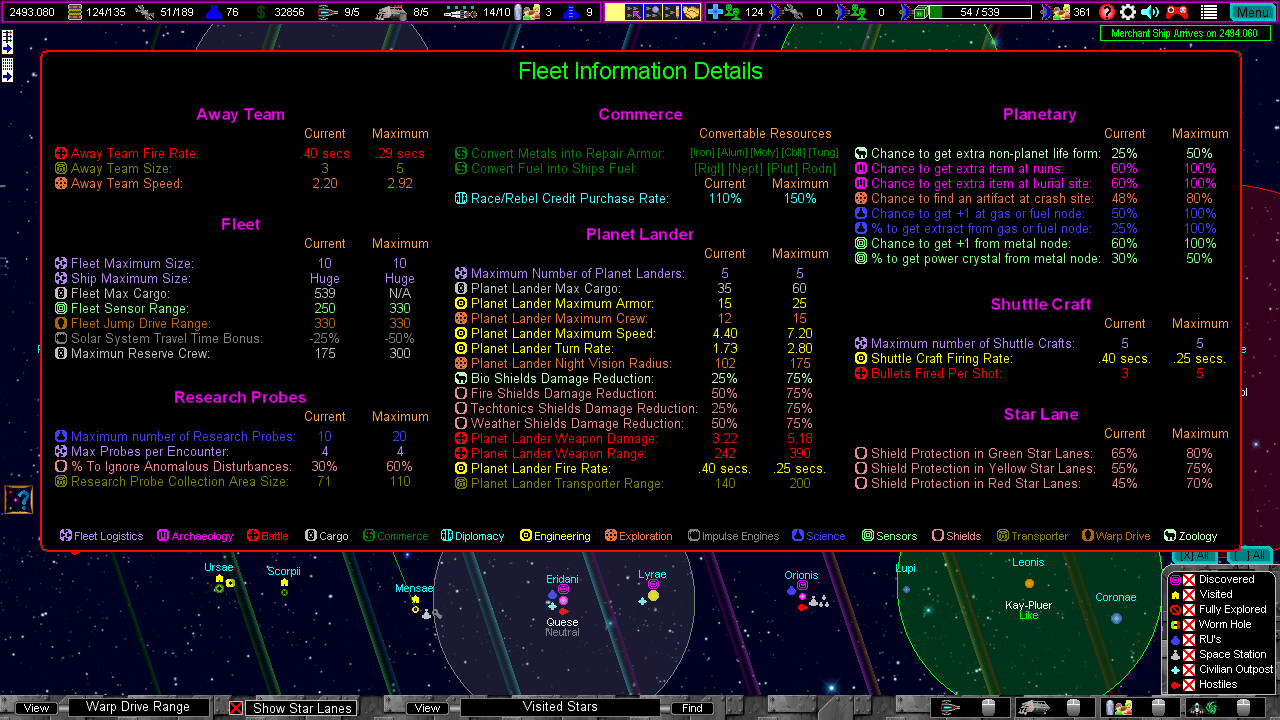Open the bottom-left View dropdown
This screenshot has height=720, width=1280.
tap(36, 707)
